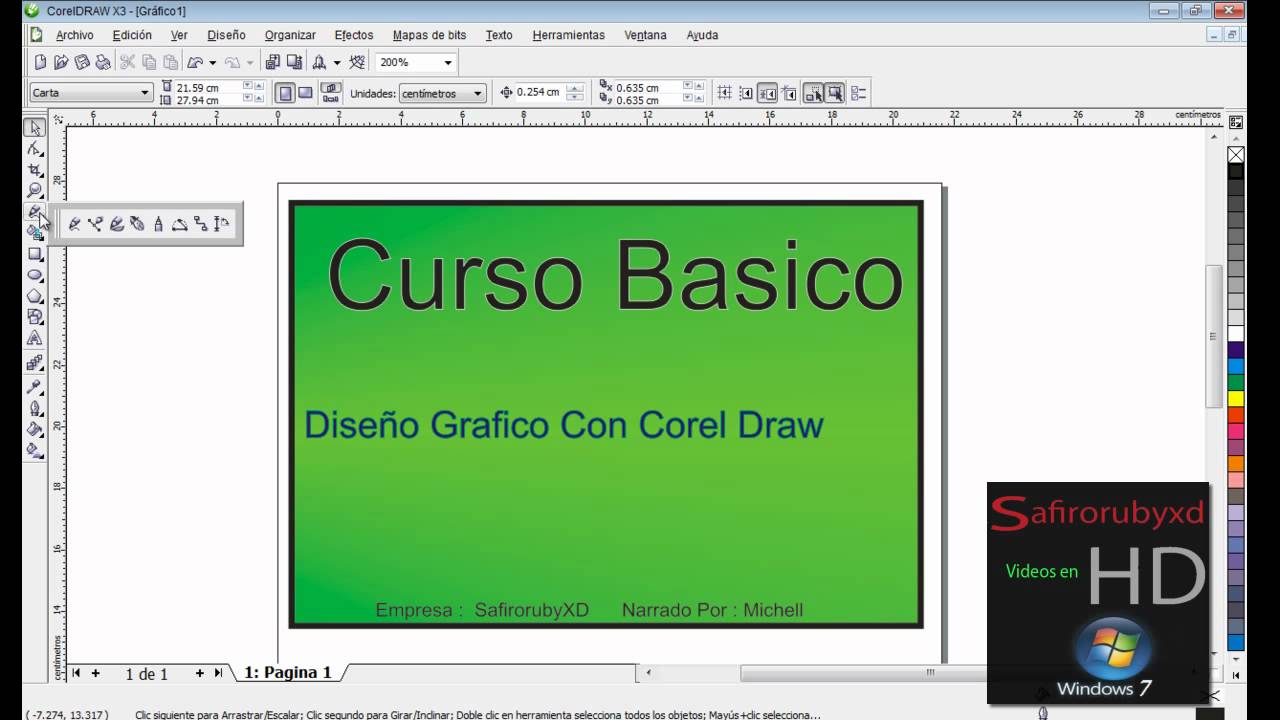Go to first page navigator button

[x=76, y=673]
